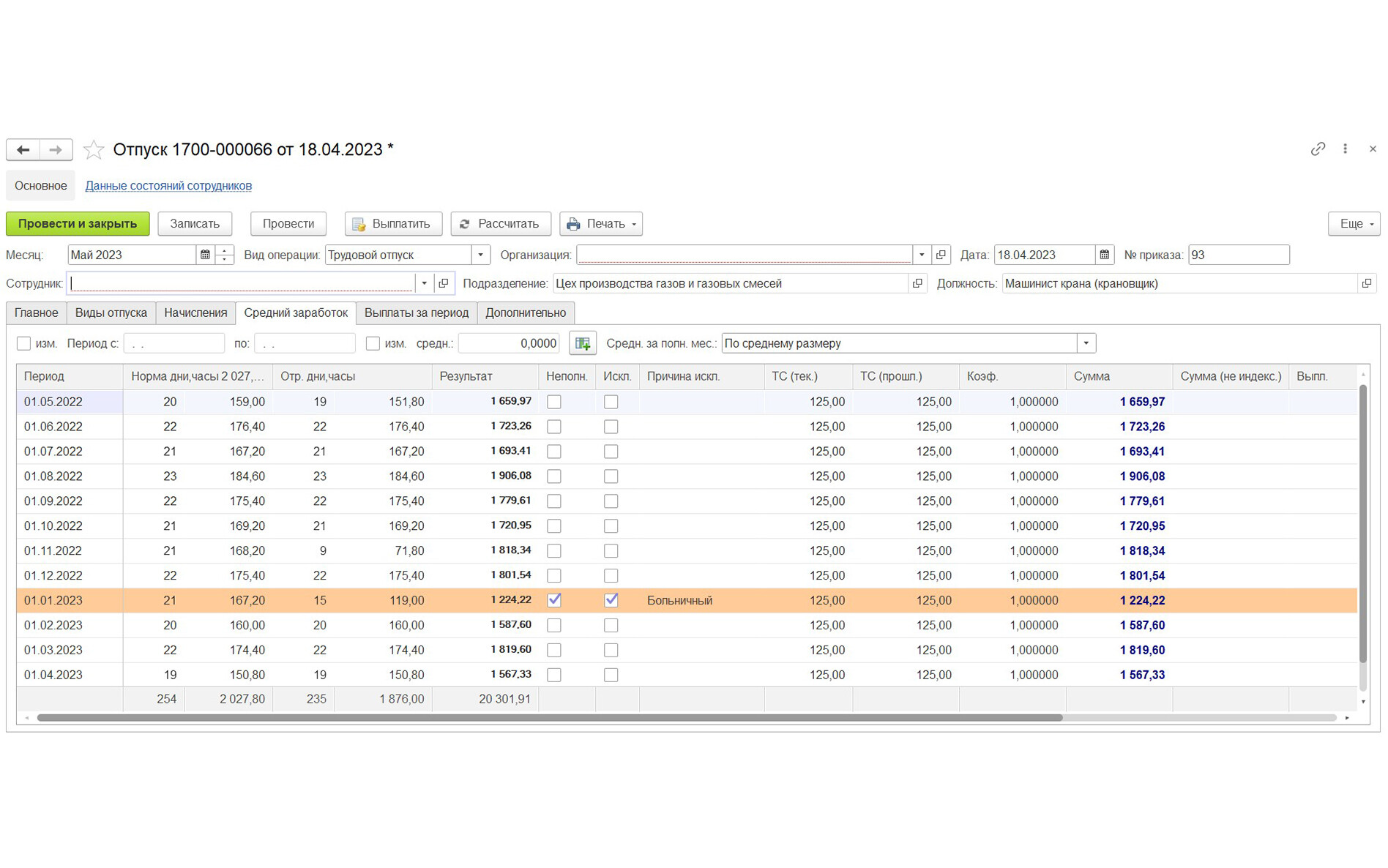Open Должность record with open icon
Screen dimensions: 1388x868
tap(1366, 283)
